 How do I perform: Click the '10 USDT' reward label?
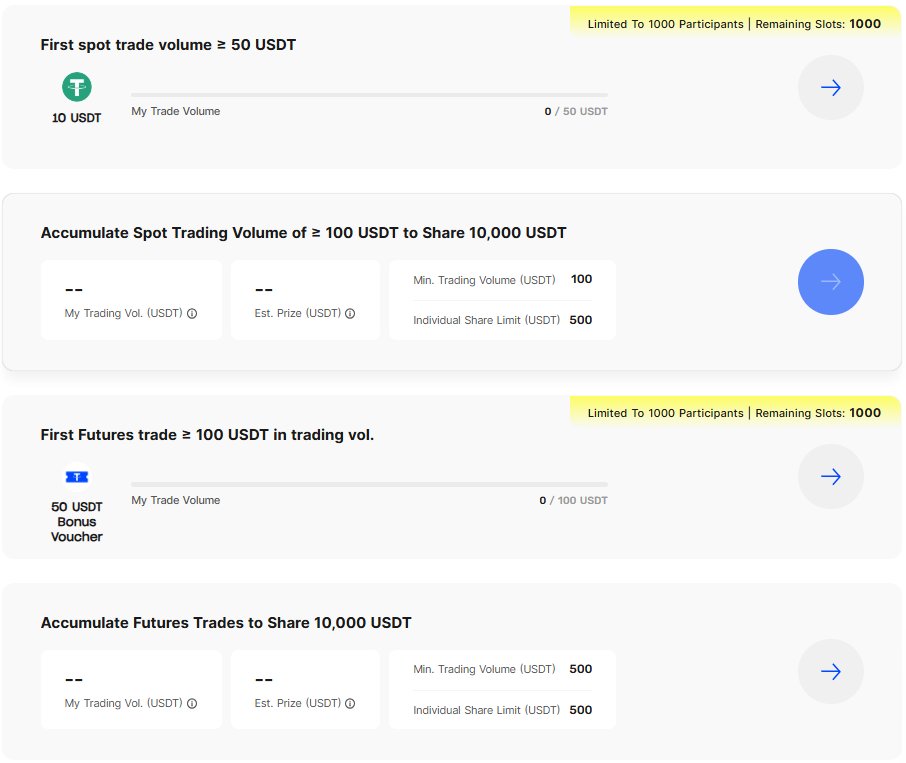[x=76, y=118]
